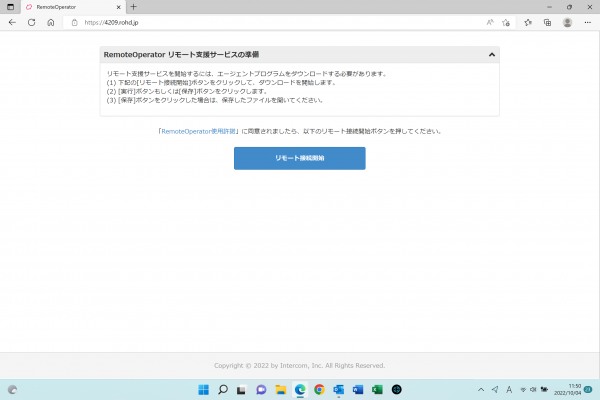Viewport: 600px width, 400px height.
Task: Switch IME input mode A indicator
Action: pos(509,390)
